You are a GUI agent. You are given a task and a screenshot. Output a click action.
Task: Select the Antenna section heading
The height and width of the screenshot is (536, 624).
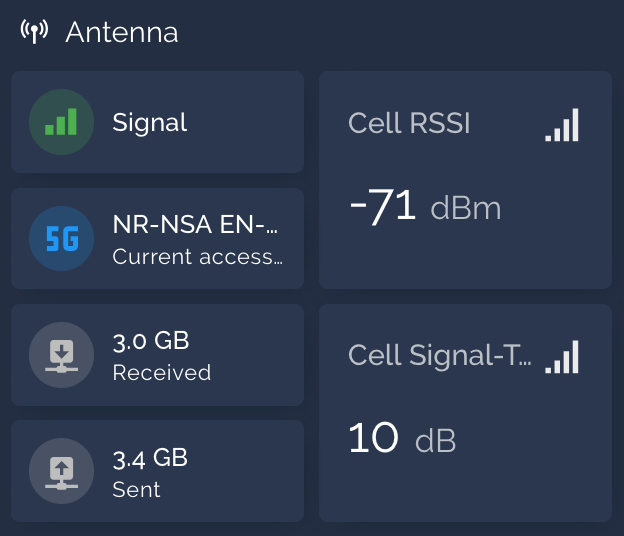coord(122,32)
